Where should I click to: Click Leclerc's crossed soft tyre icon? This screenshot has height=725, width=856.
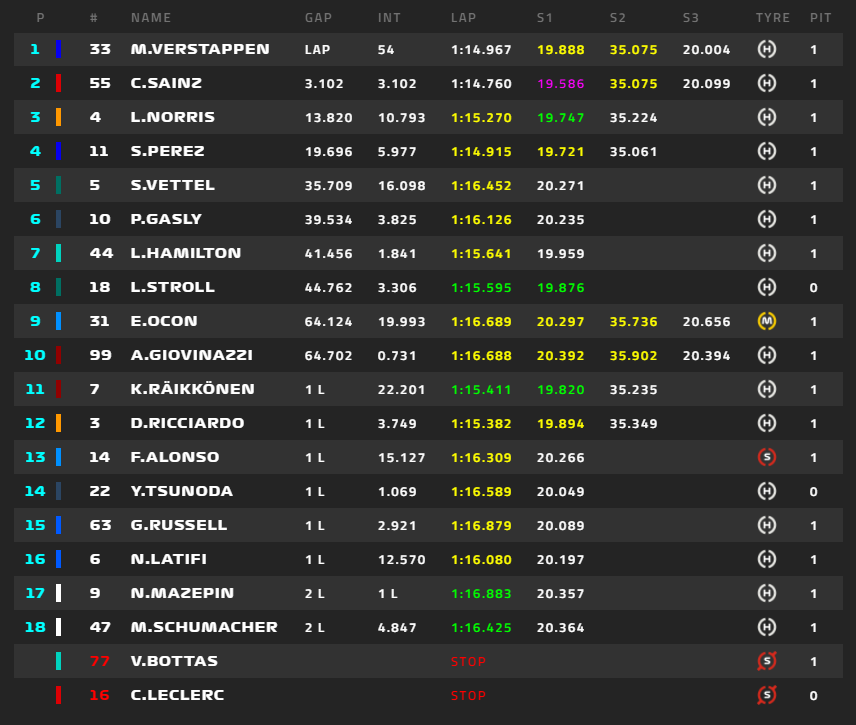coord(767,695)
